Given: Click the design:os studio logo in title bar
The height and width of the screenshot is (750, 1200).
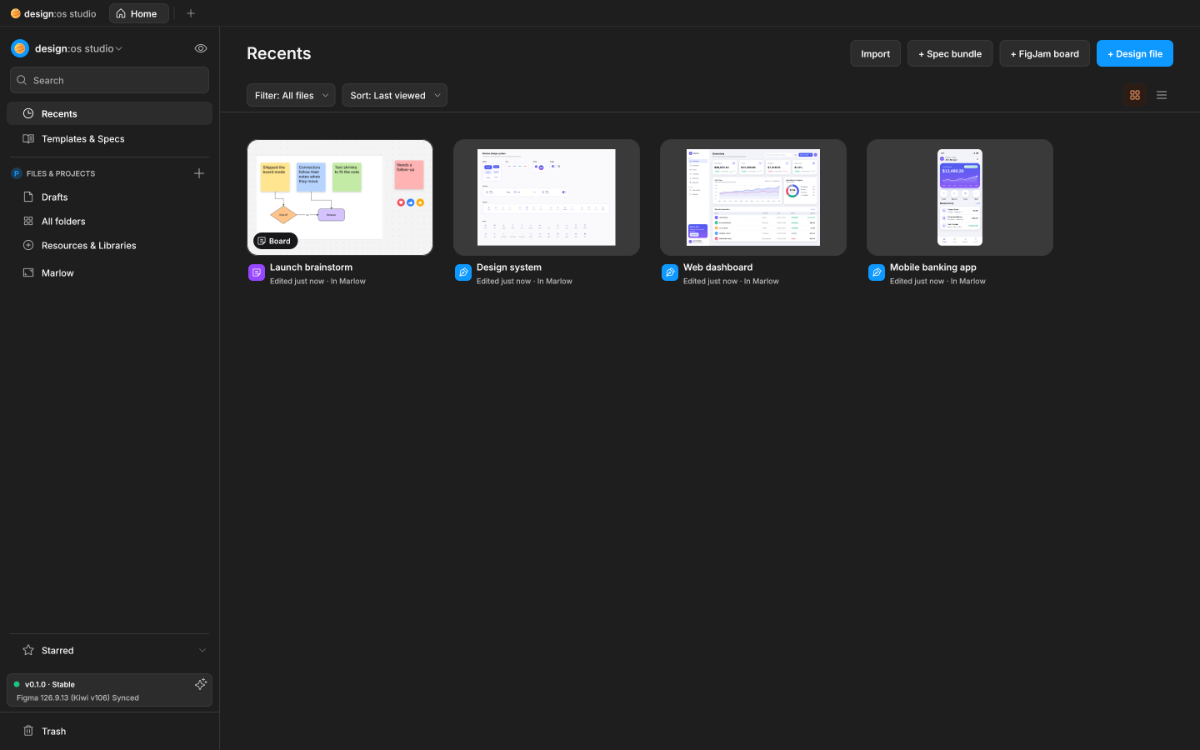Looking at the screenshot, I should coord(15,13).
